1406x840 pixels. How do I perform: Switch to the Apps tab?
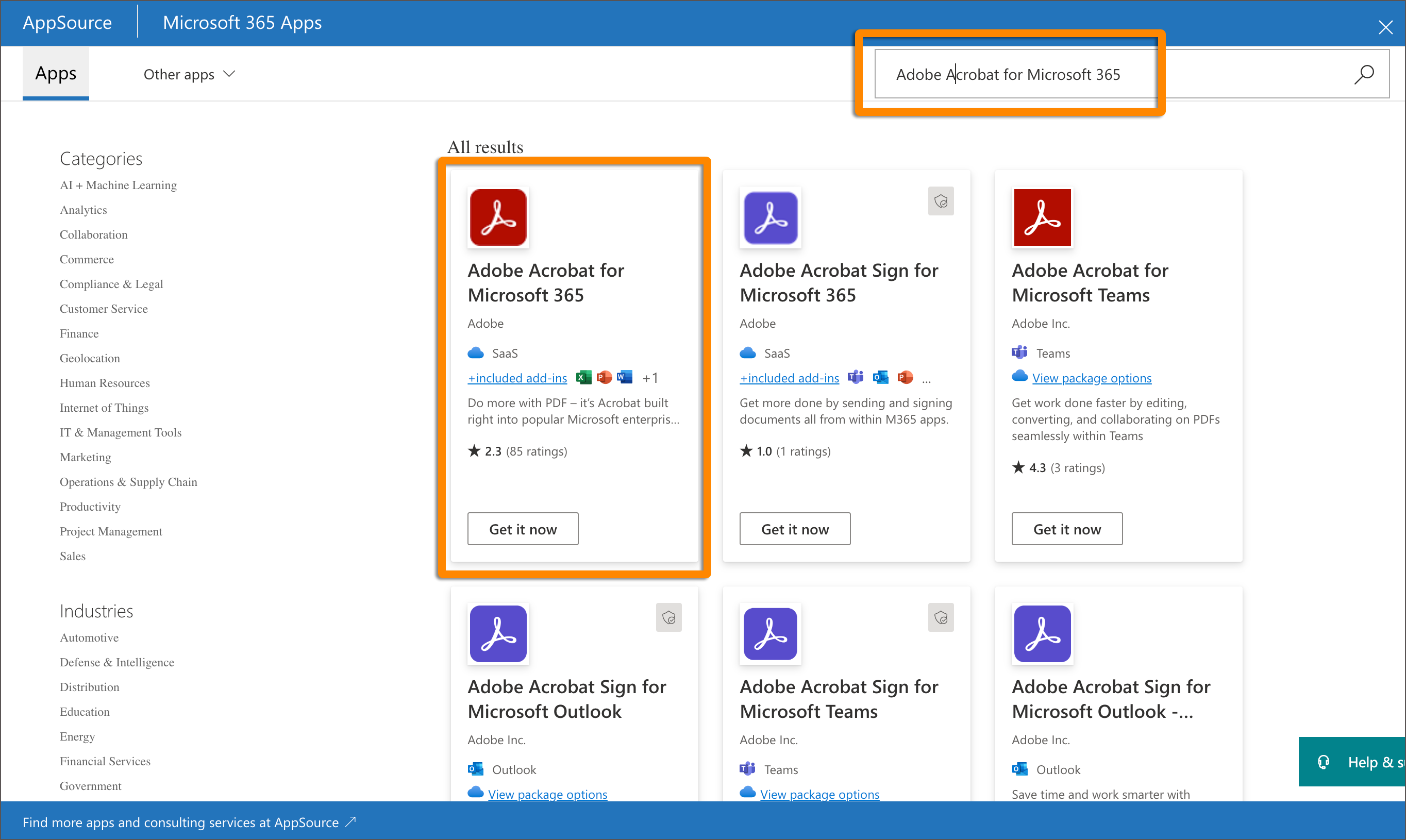coord(56,73)
